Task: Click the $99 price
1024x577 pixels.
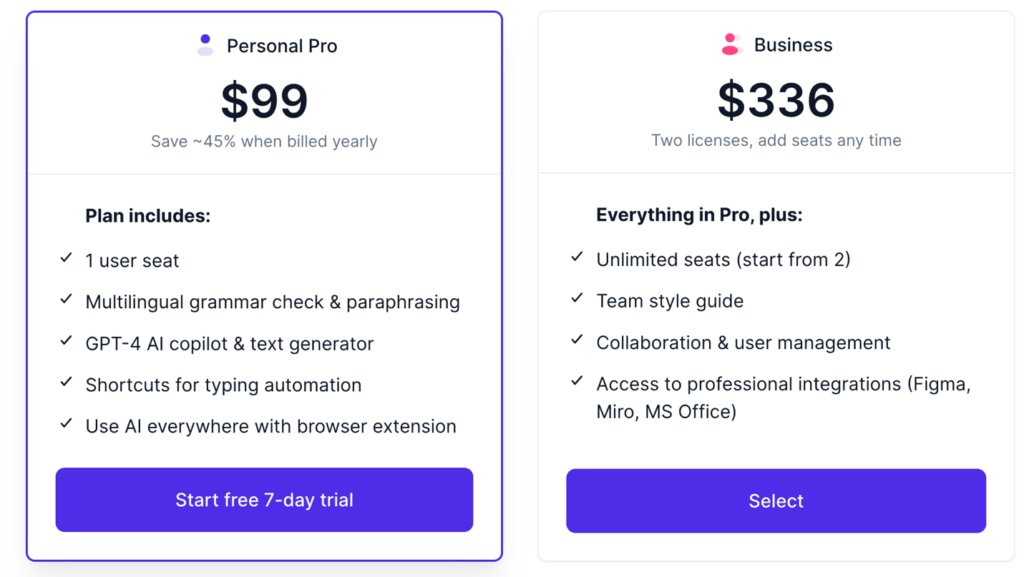Action: click(x=264, y=101)
